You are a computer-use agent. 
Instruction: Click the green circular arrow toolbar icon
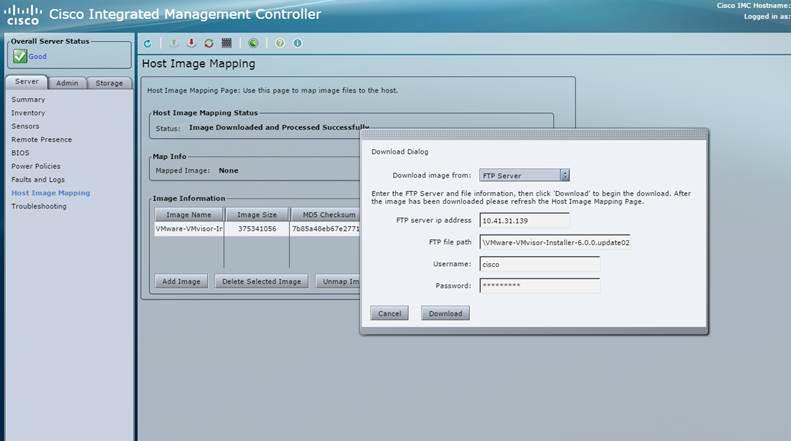[253, 43]
